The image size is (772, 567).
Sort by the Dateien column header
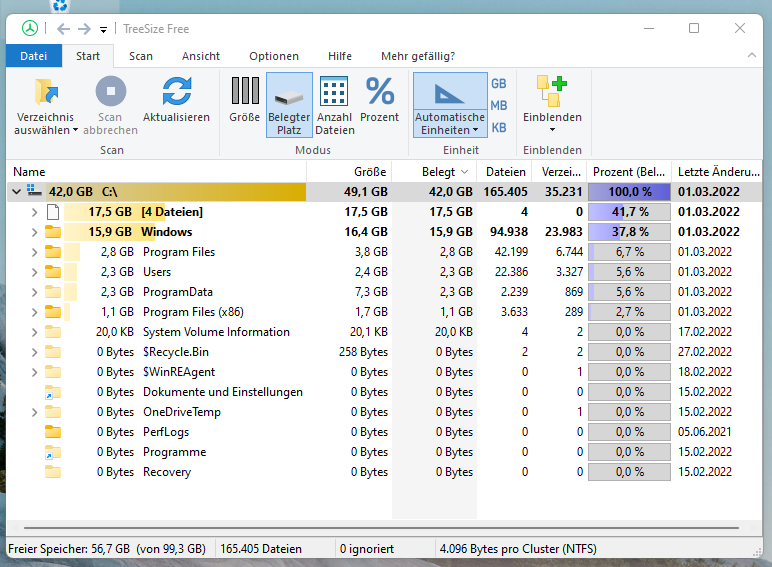click(x=504, y=172)
